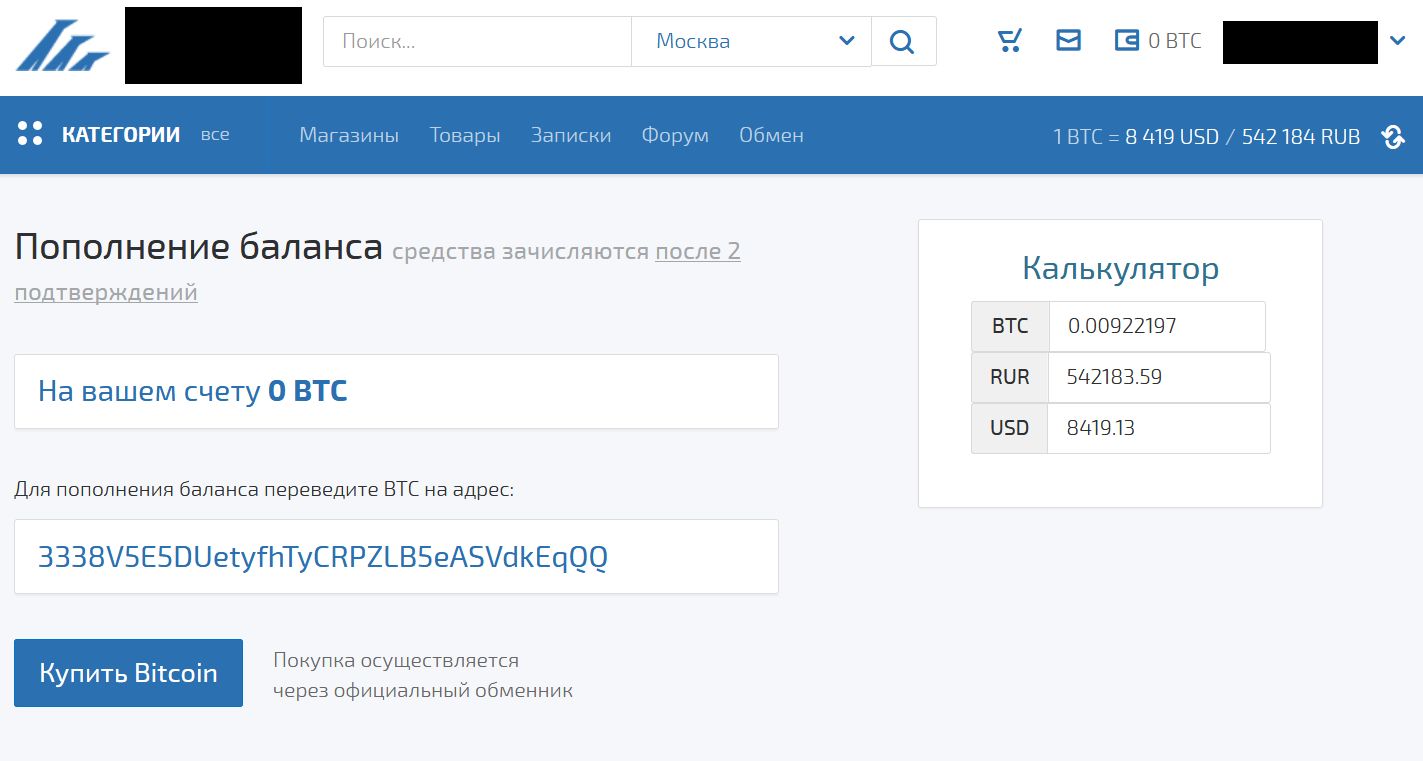1423x761 pixels.
Task: Click the magnifying glass to search
Action: [902, 41]
